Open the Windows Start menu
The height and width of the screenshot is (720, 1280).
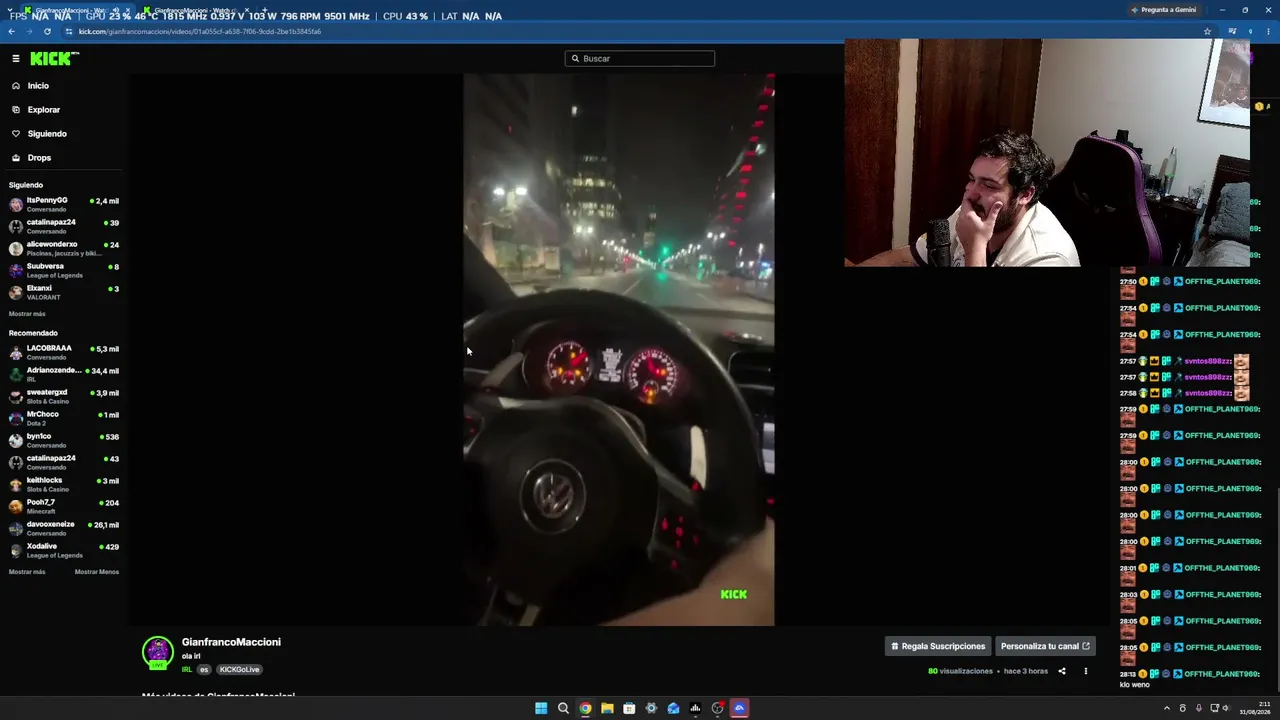click(541, 708)
